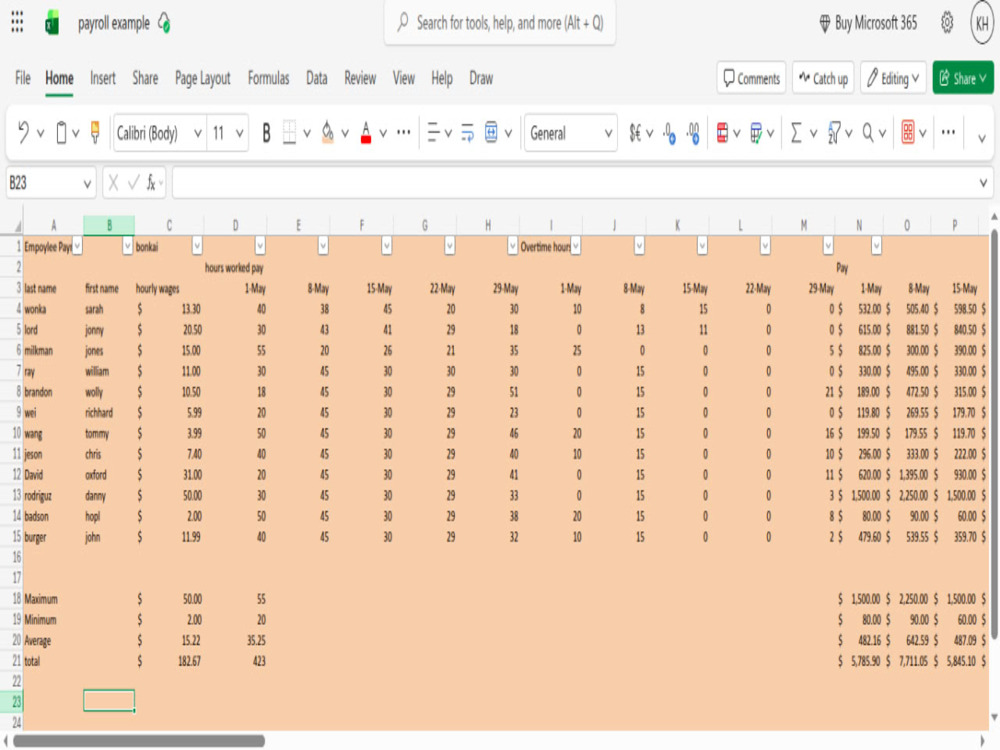Open filter dropdown on Overtime hours header

[576, 246]
